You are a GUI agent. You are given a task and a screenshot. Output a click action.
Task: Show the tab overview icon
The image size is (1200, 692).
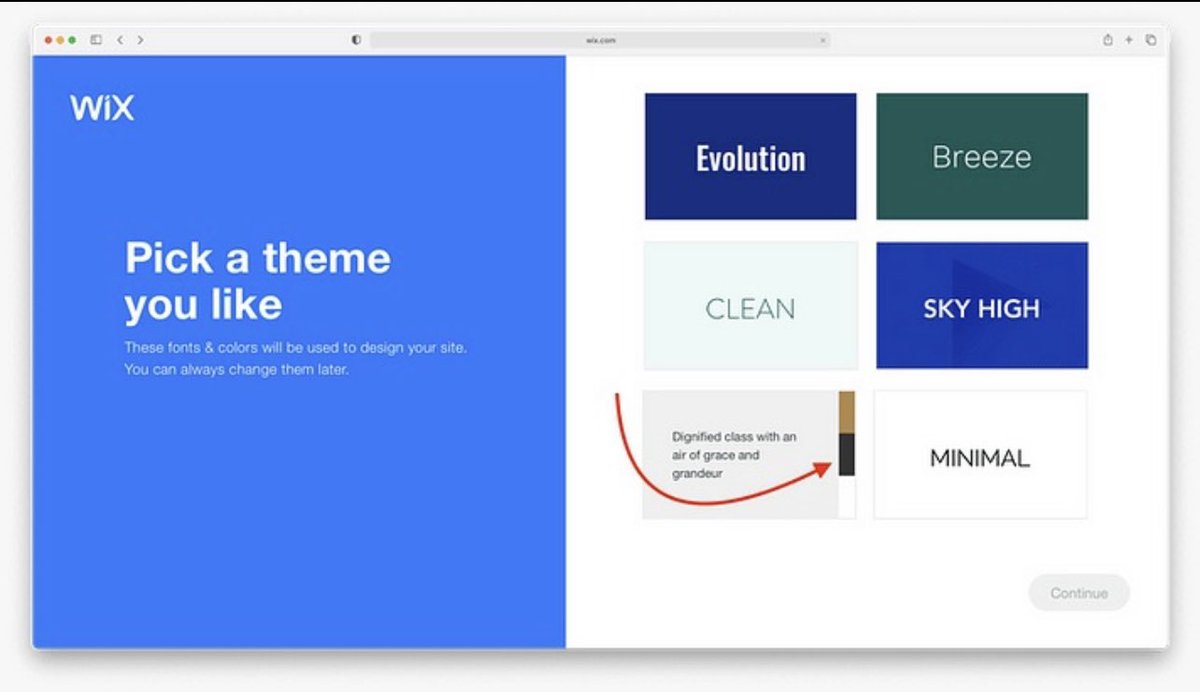tap(1151, 40)
